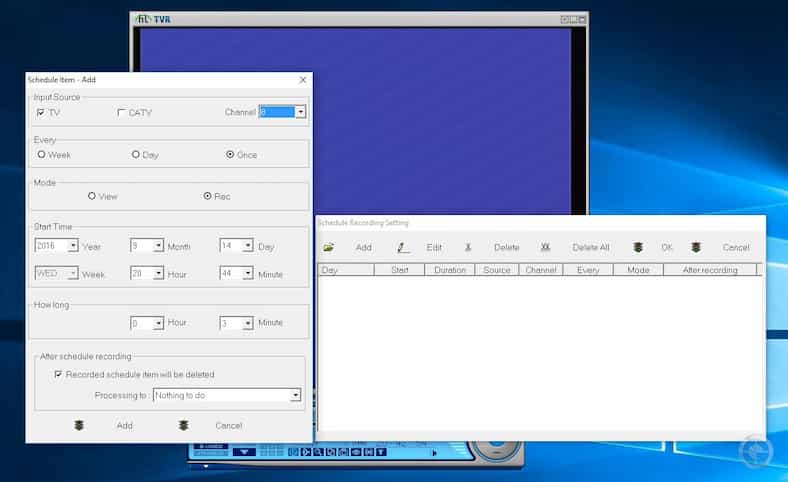Open the Channel dropdown
The height and width of the screenshot is (482, 788).
(x=300, y=112)
